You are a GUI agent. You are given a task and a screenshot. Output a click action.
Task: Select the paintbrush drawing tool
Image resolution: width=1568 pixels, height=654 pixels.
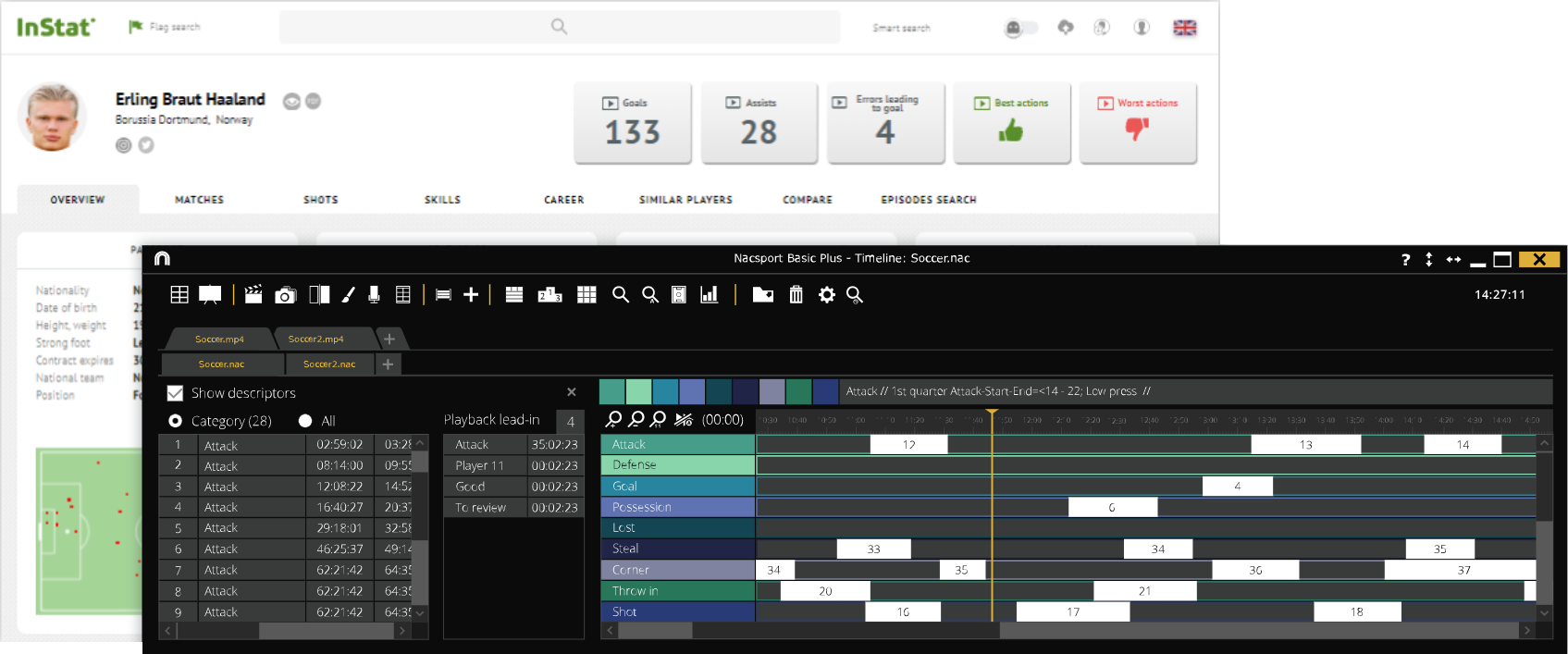click(x=348, y=294)
